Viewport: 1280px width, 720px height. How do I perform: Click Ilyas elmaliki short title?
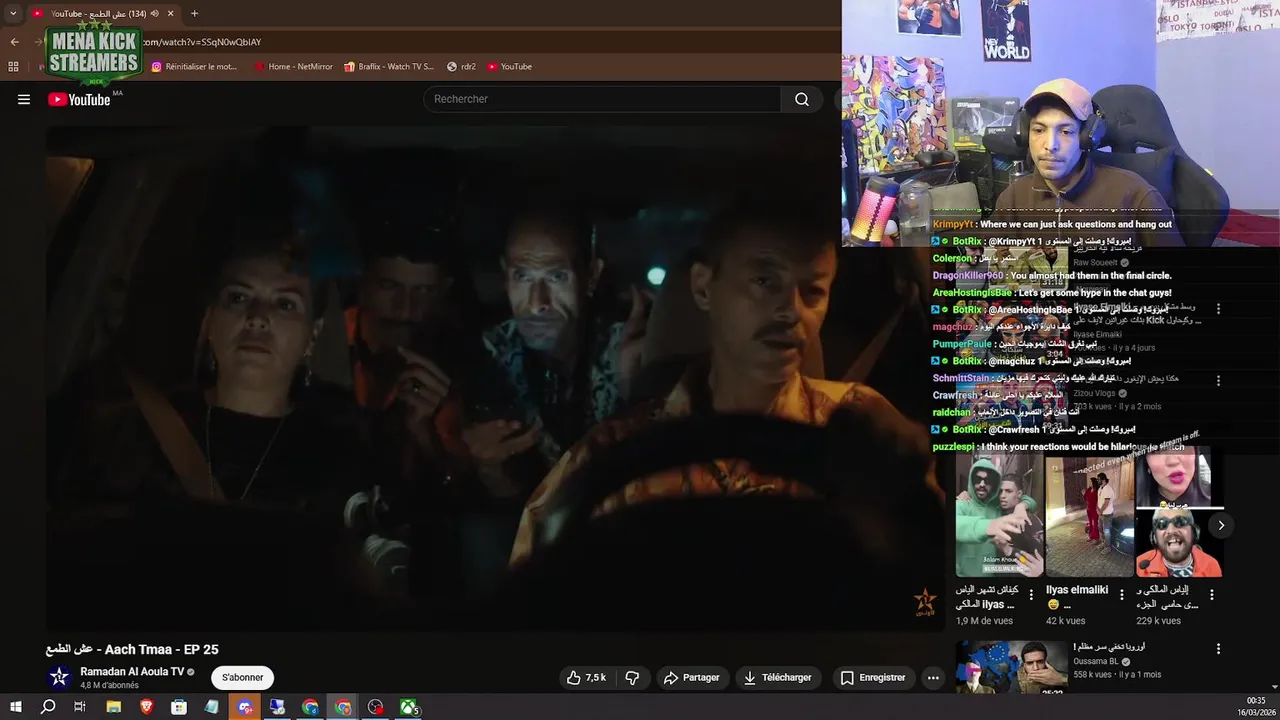1077,596
